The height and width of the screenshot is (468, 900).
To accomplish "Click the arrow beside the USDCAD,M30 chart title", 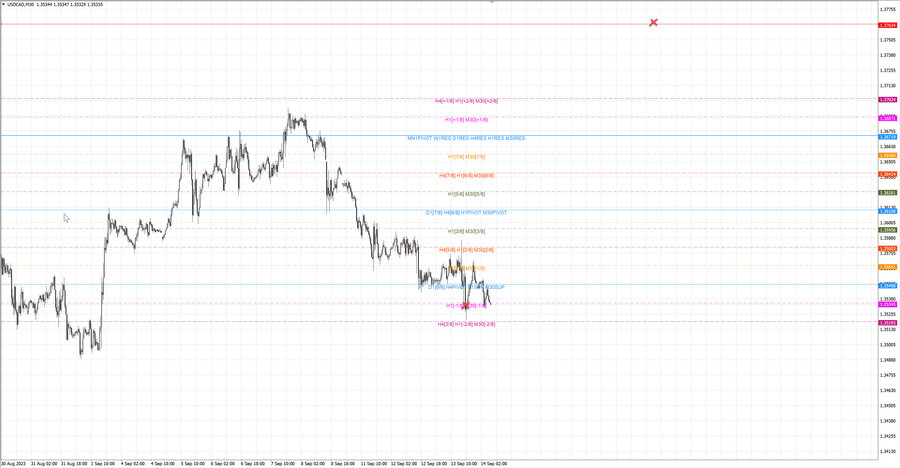I will coord(3,4).
